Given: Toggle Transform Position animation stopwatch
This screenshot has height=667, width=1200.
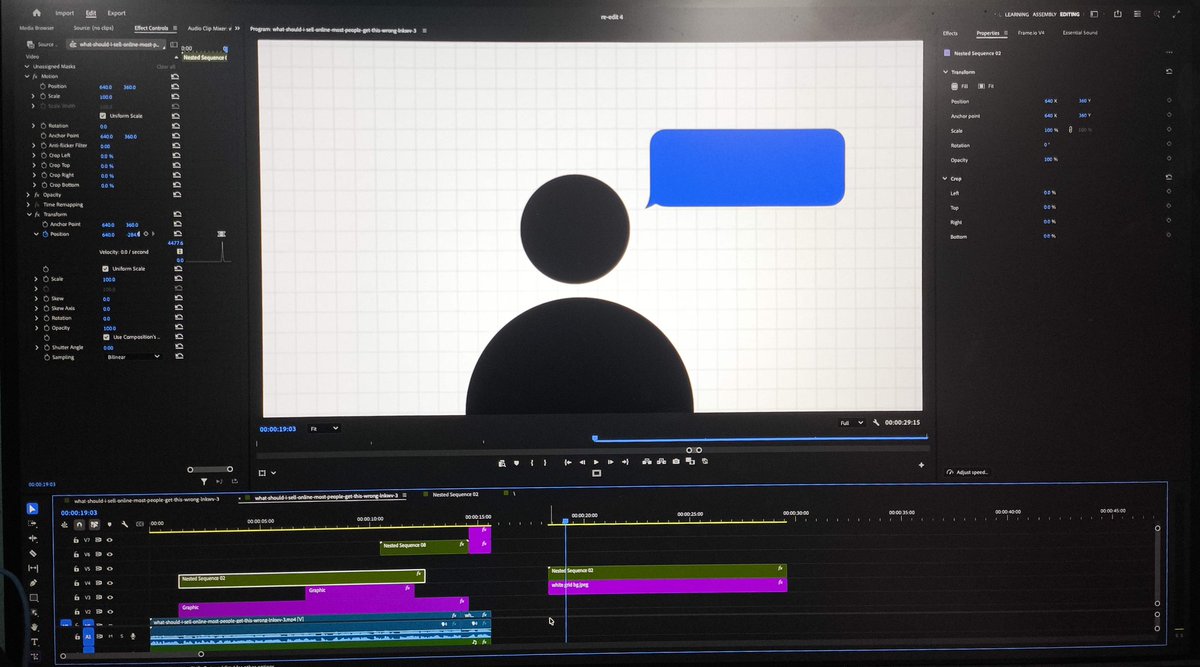Looking at the screenshot, I should pos(45,234).
